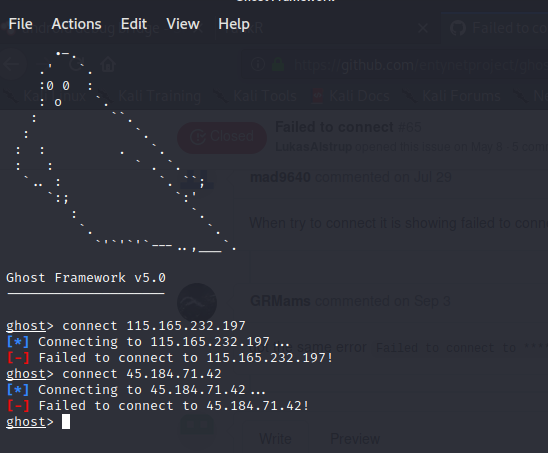Click 'connect 45.184.71.42' command text

click(x=142, y=374)
